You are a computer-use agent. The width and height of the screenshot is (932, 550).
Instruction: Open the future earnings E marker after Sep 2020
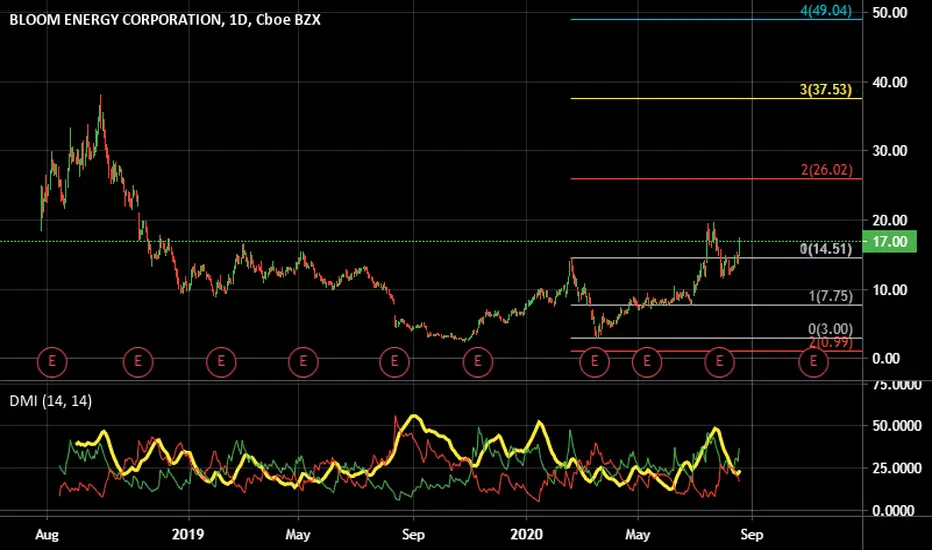point(813,361)
